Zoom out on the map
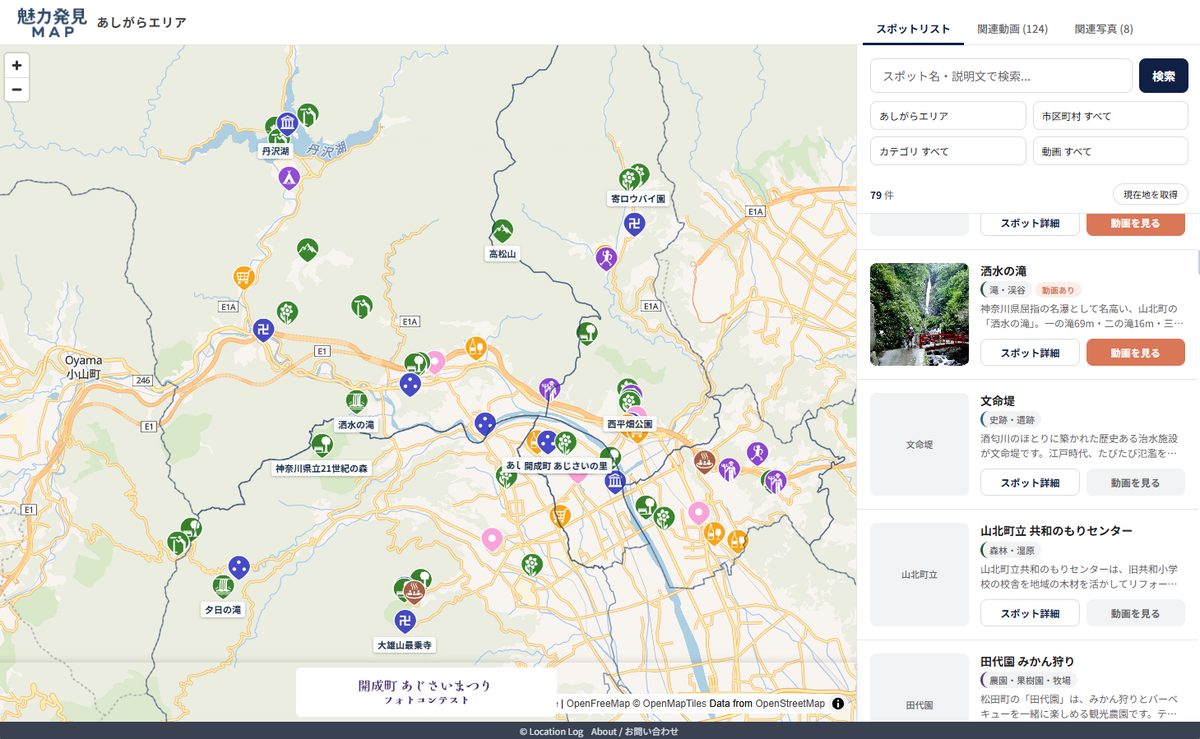The width and height of the screenshot is (1200, 739). tap(17, 89)
